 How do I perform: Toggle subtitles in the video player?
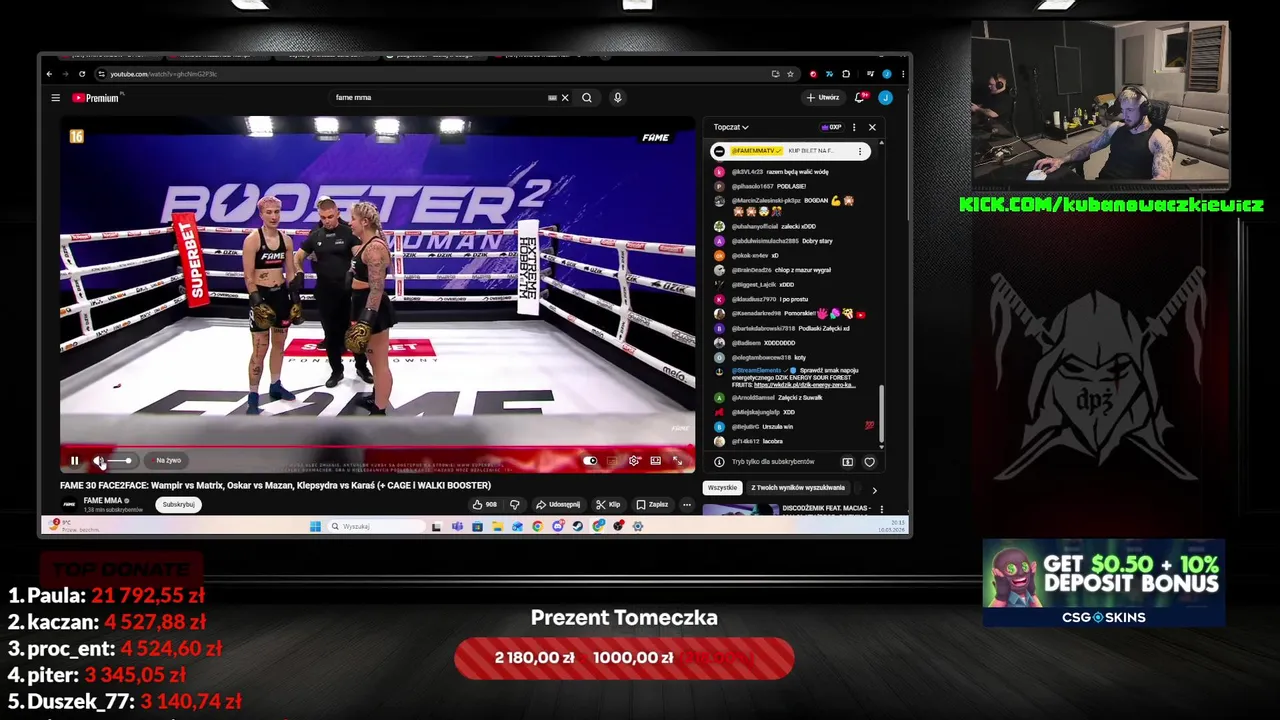[x=612, y=461]
